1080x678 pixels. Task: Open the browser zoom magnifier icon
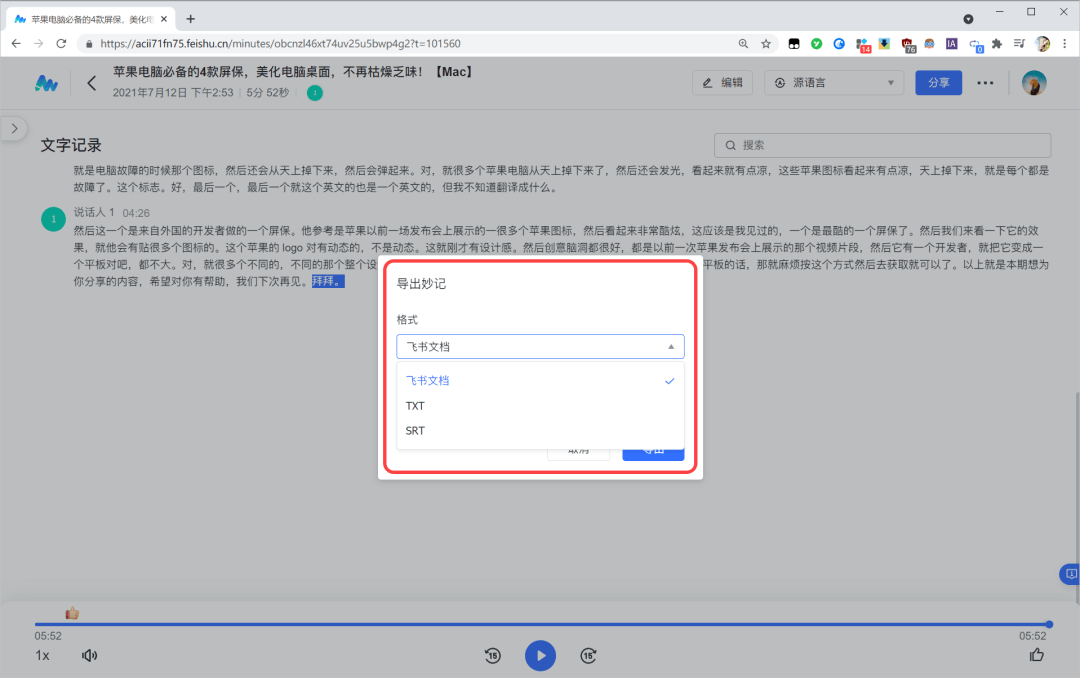(743, 43)
